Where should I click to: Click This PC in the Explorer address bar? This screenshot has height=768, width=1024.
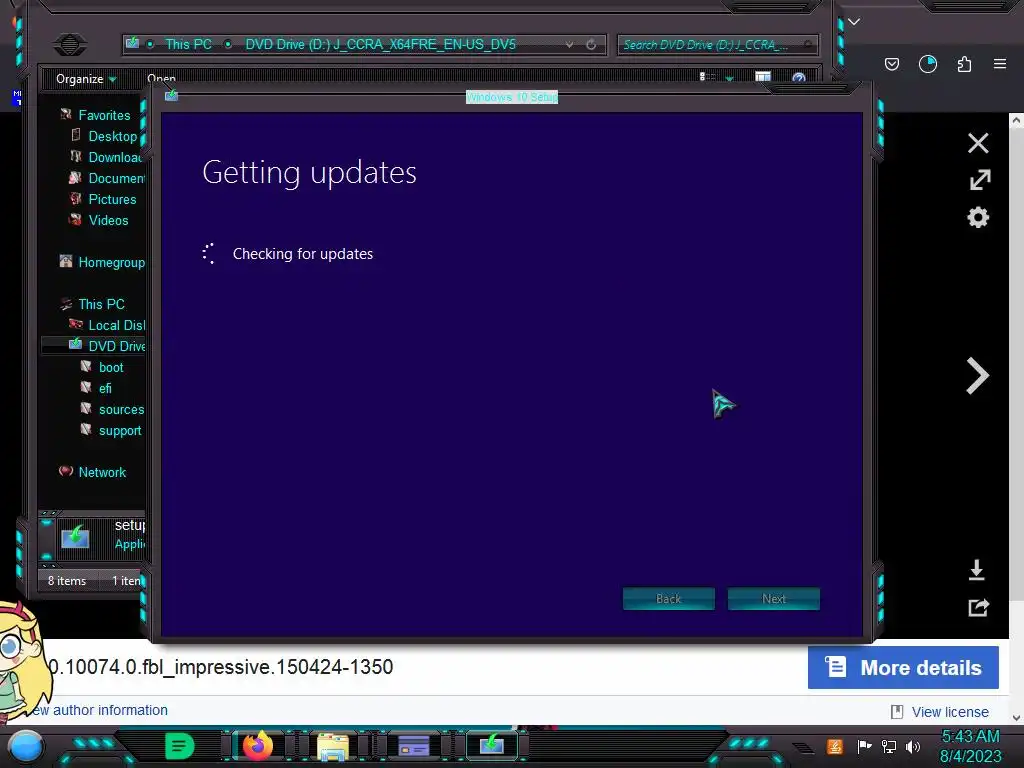click(188, 44)
